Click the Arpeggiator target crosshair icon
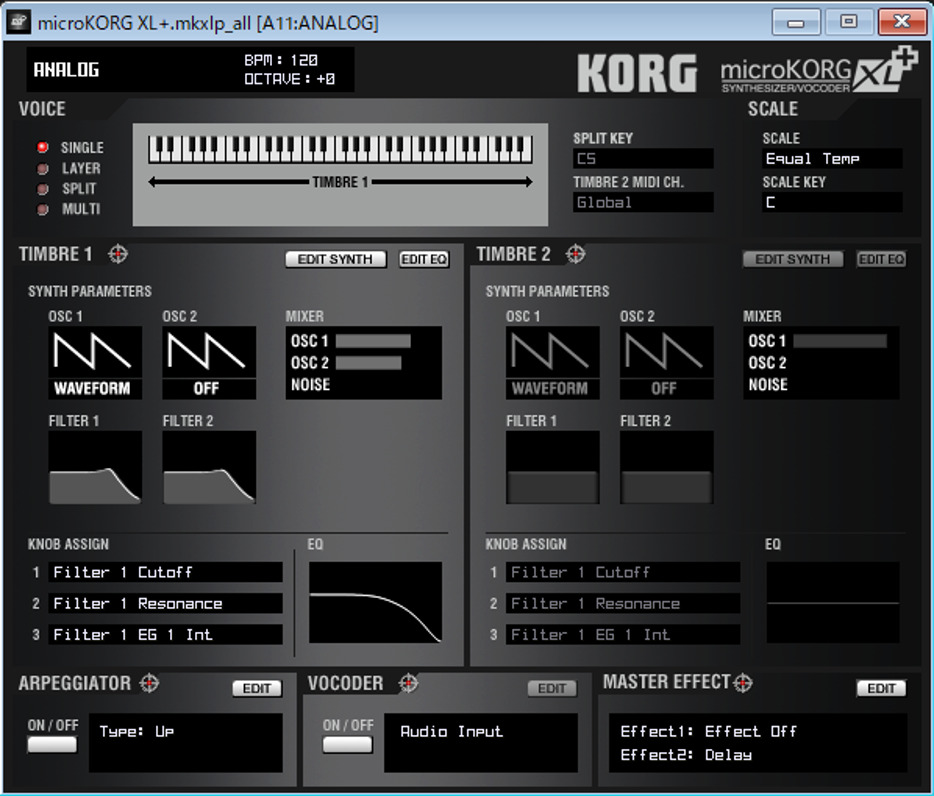Screen dimensions: 934x796 point(149,683)
